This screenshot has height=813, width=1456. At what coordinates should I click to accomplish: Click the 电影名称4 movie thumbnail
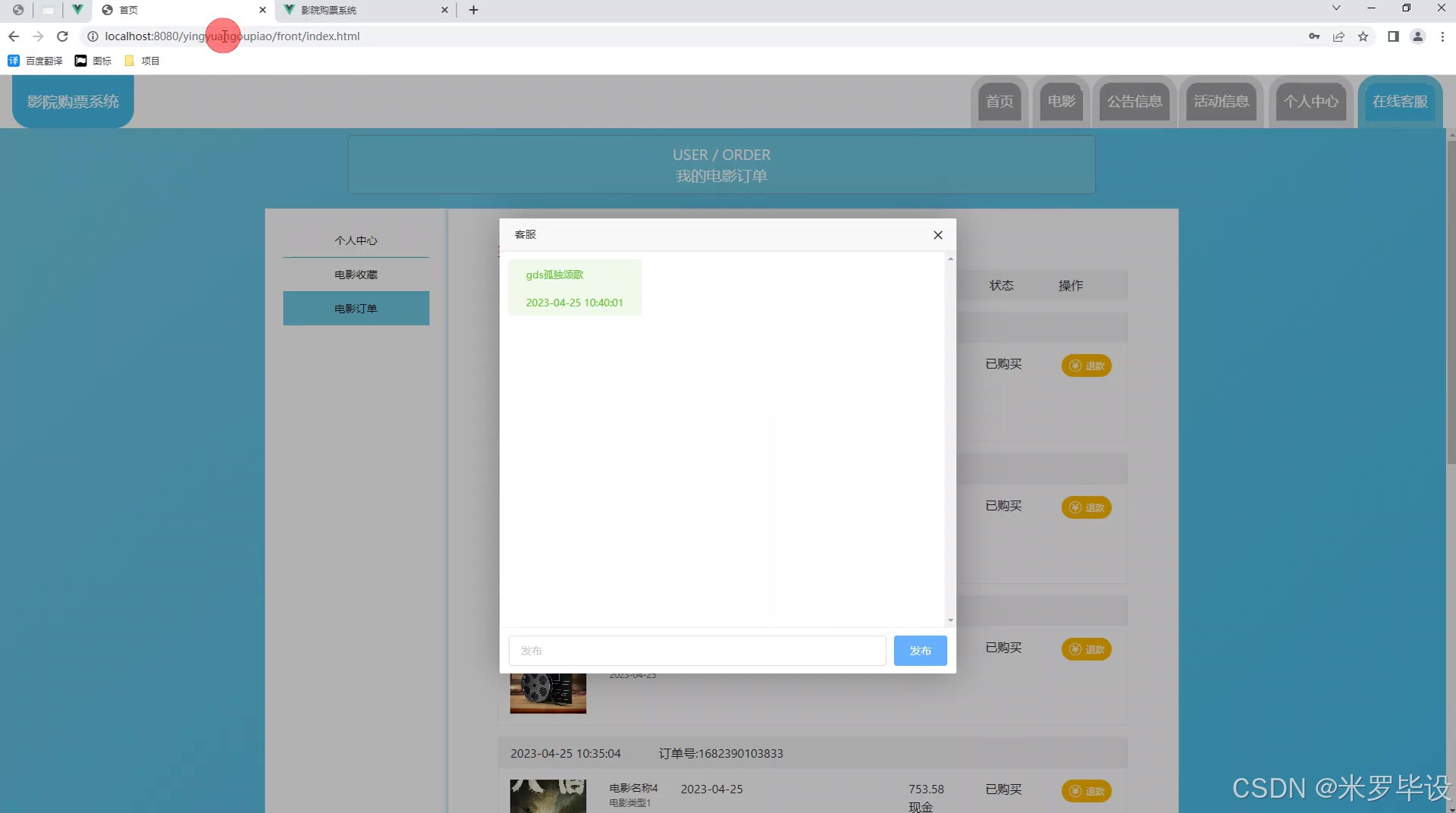[548, 796]
